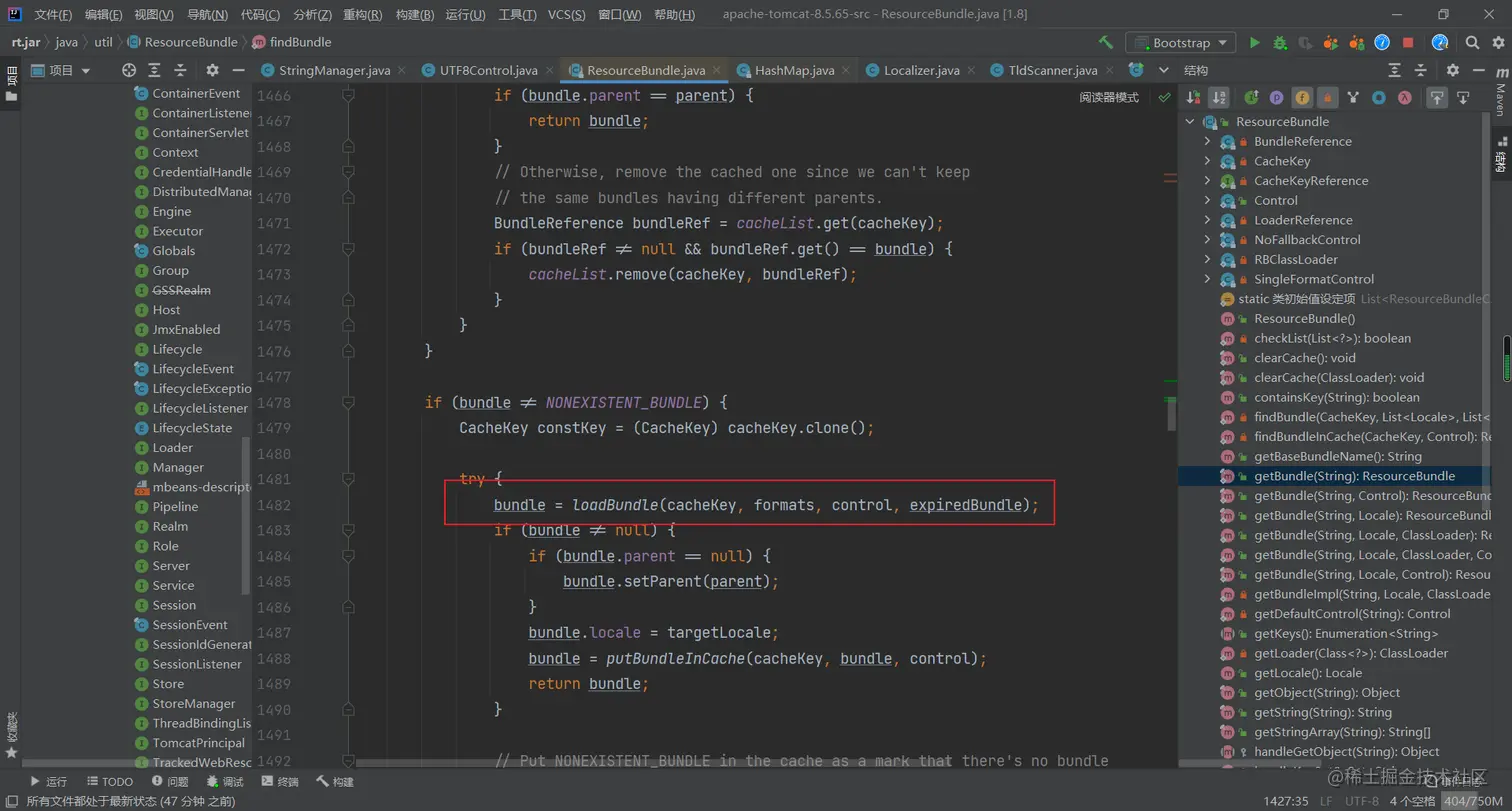This screenshot has width=1512, height=811.
Task: Toggle show inherited members in Structure
Action: coord(1251,98)
